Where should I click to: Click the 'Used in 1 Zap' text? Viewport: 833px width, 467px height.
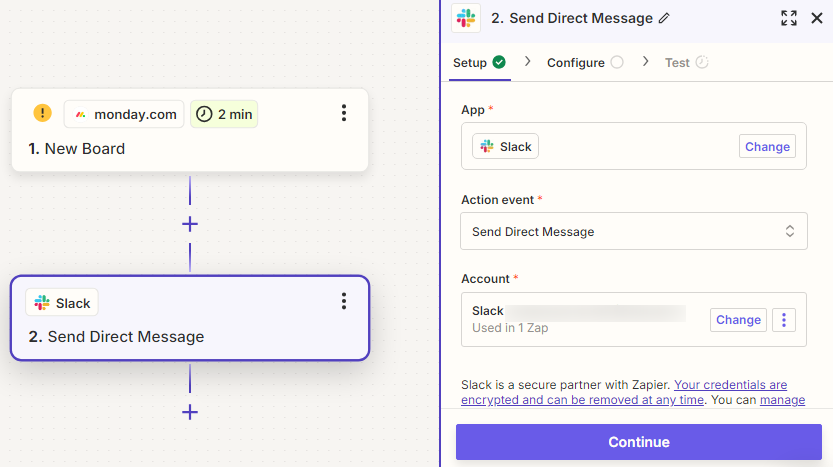[x=510, y=328]
